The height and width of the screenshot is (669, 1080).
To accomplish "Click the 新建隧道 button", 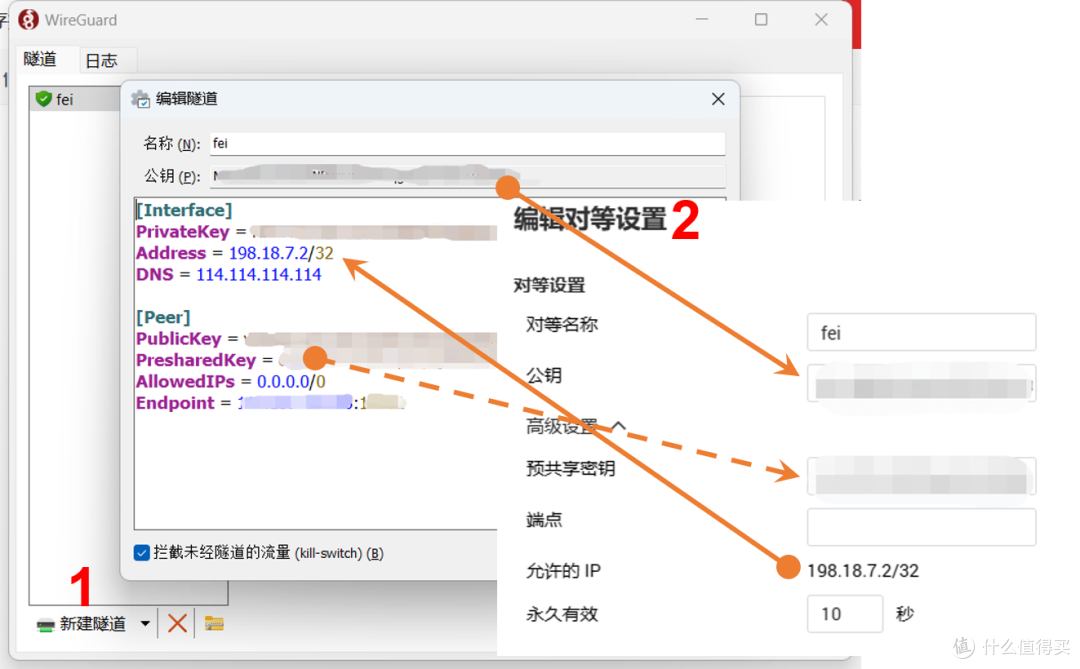I will point(81,624).
